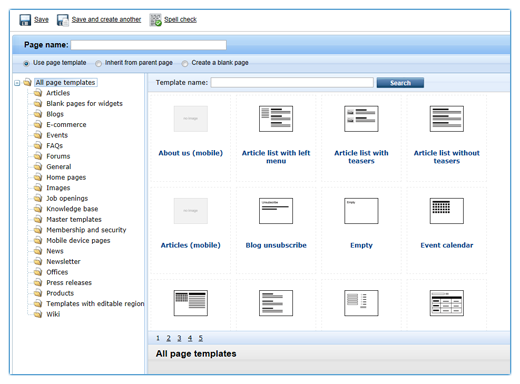
Task: Click the Job openings folder icon
Action: point(38,198)
